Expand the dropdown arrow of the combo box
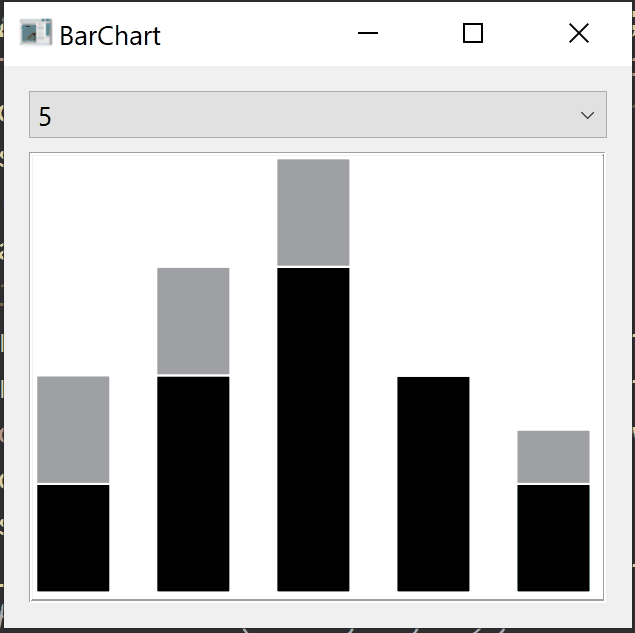 pos(587,115)
